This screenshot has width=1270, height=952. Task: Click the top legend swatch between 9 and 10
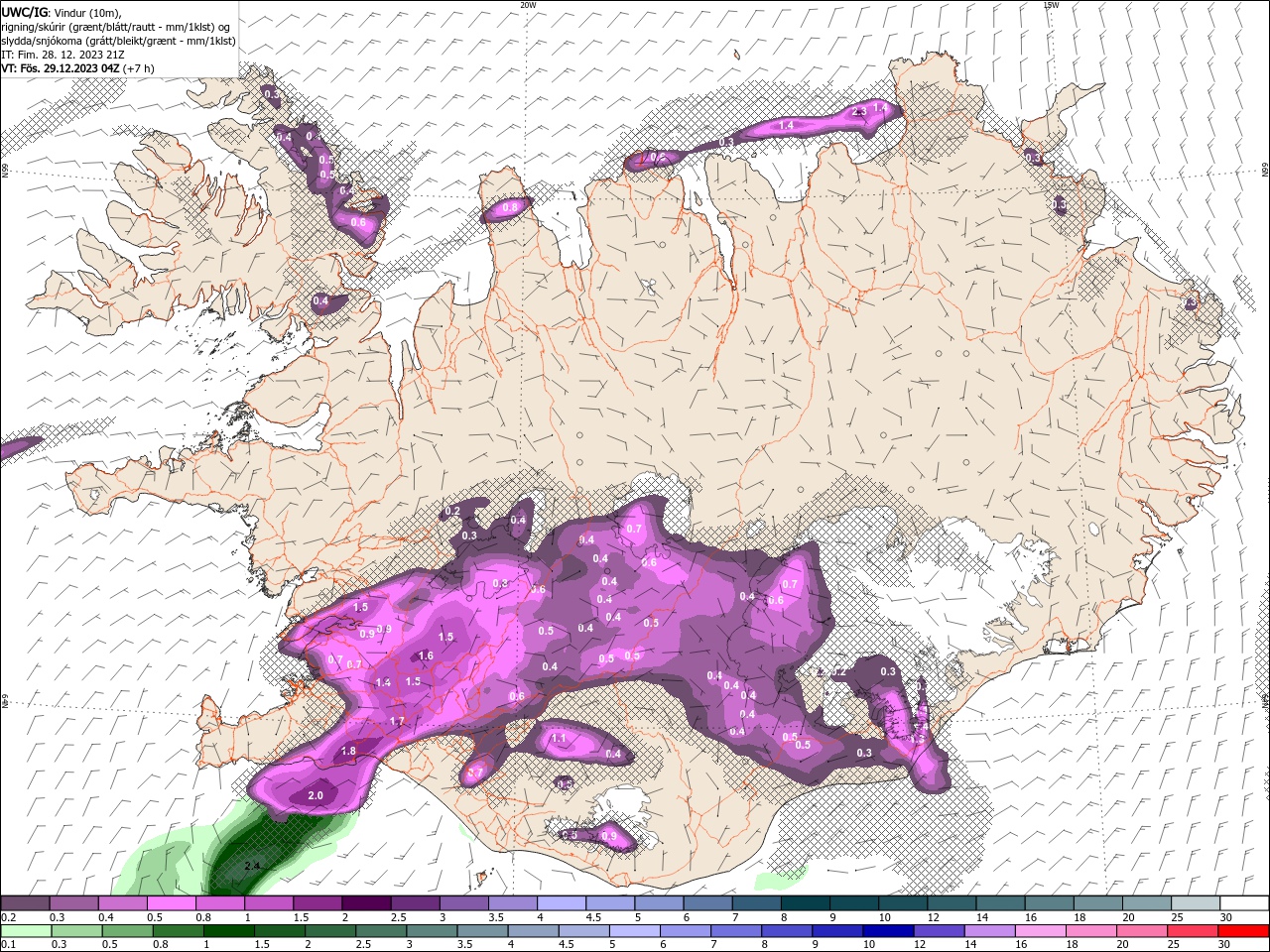pos(852,903)
